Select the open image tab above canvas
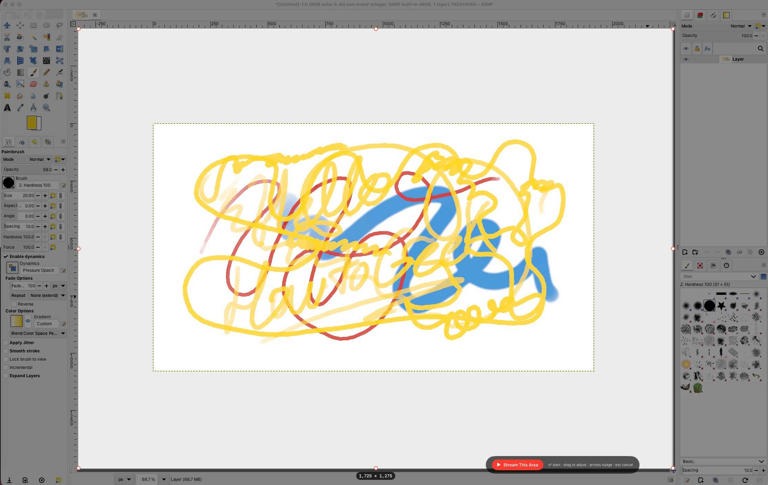Viewport: 768px width, 485px height. click(81, 15)
